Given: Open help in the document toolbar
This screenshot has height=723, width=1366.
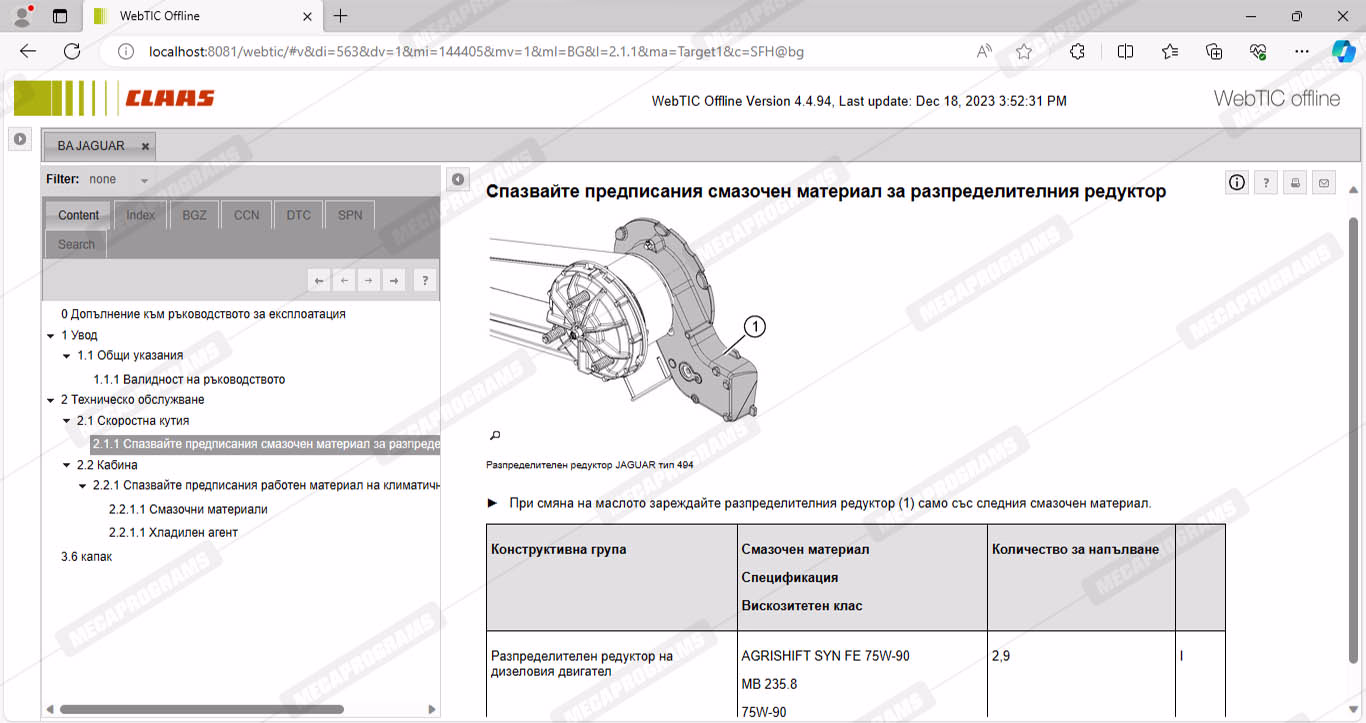Looking at the screenshot, I should pyautogui.click(x=1266, y=182).
